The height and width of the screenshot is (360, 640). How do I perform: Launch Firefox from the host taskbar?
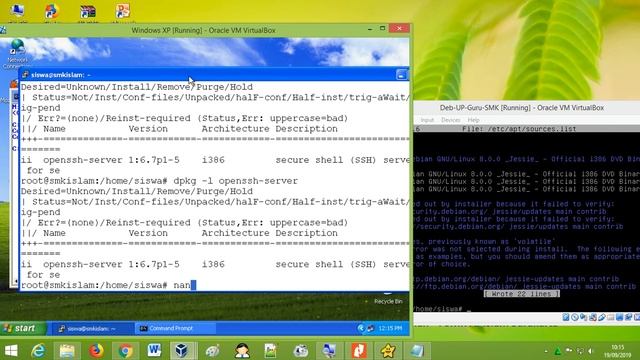point(96,351)
